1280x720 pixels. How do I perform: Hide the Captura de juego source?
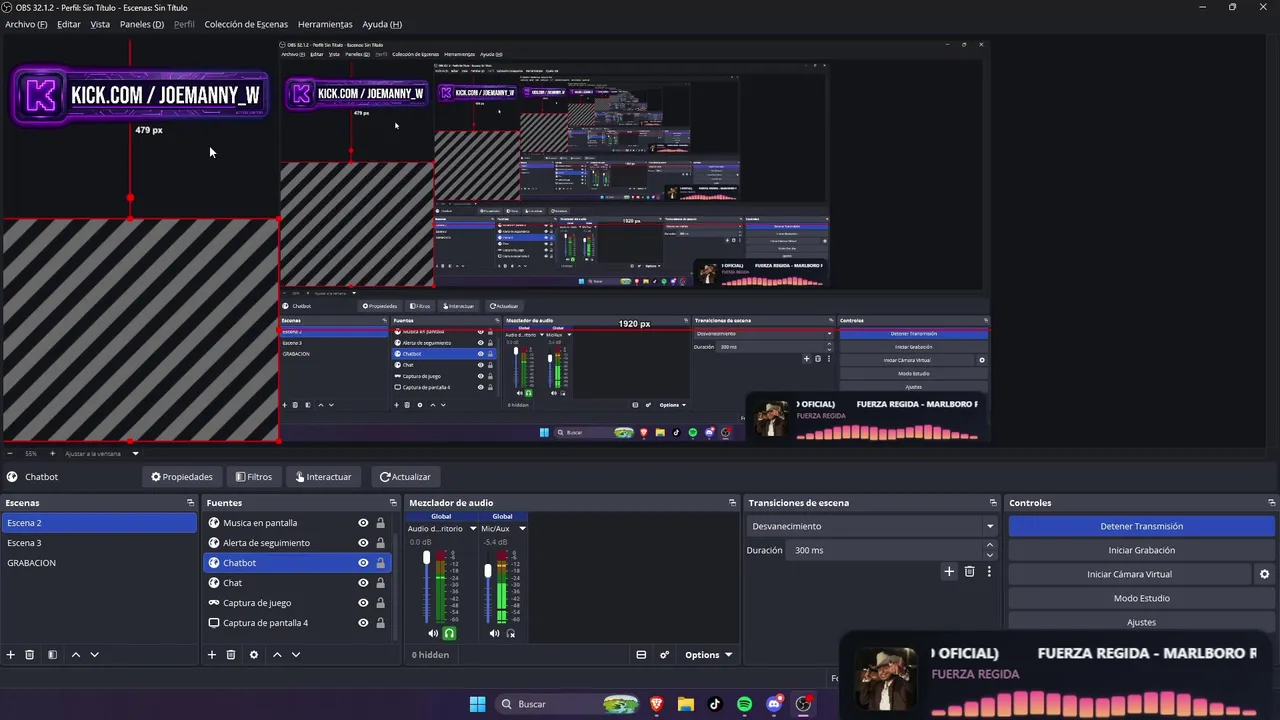363,603
